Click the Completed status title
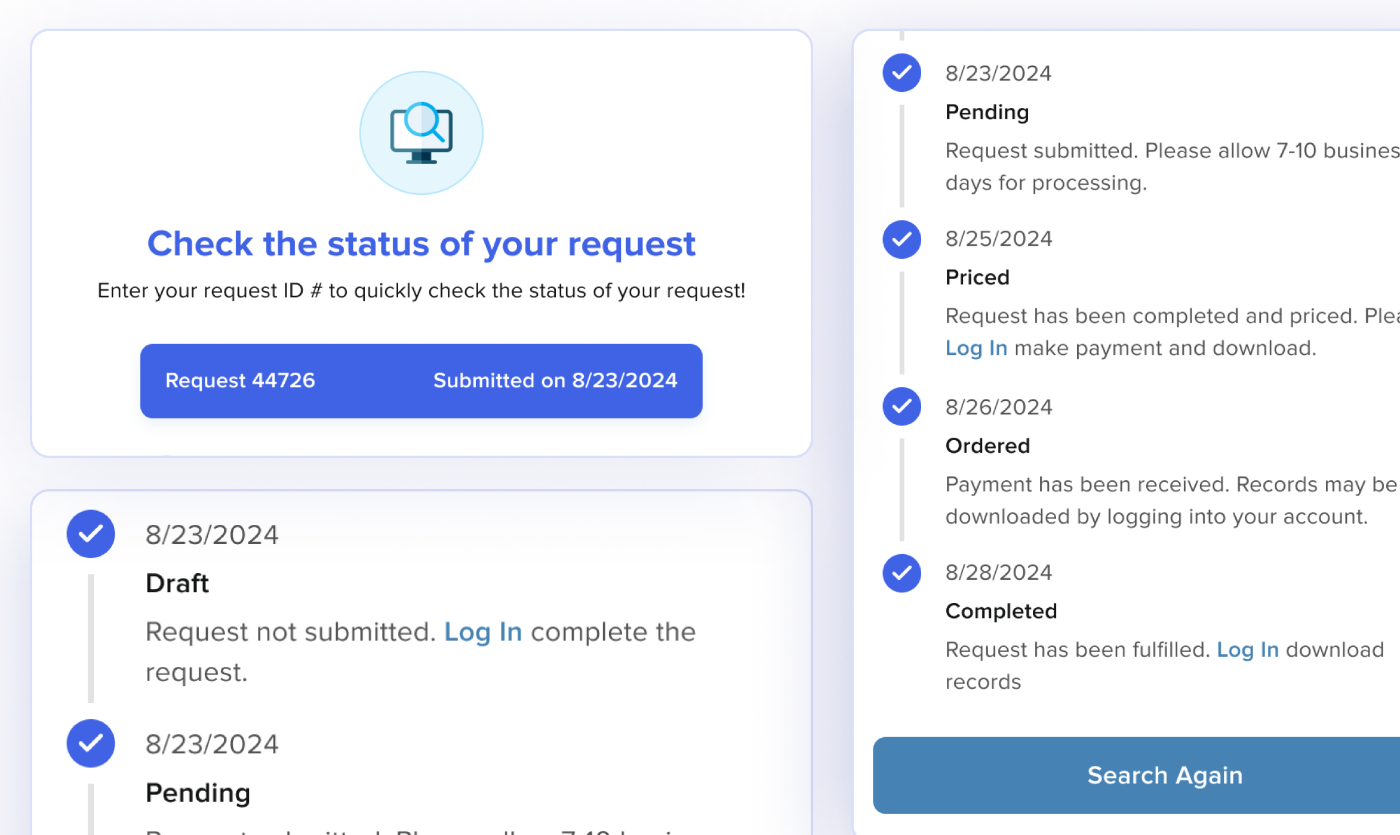Viewport: 1400px width, 835px height. coord(1001,611)
